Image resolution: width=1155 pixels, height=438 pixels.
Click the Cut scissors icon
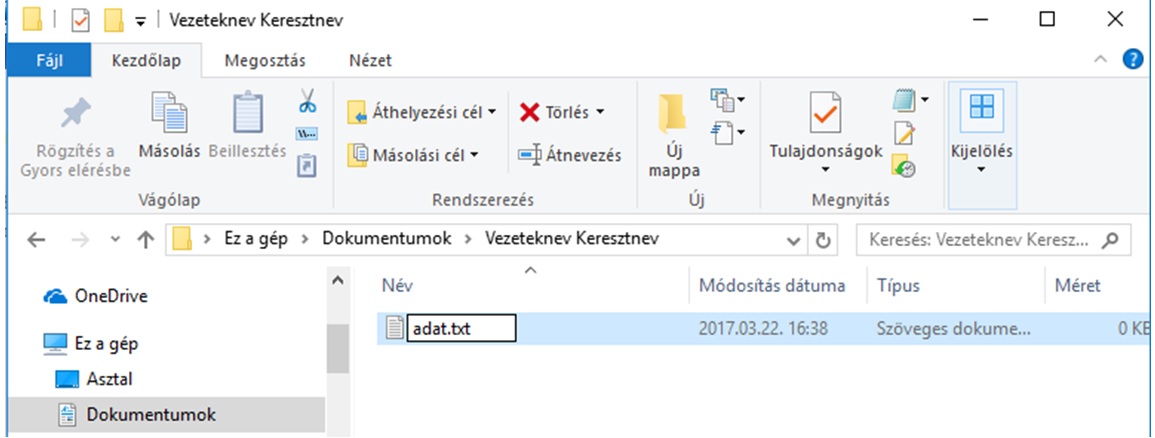pos(307,101)
